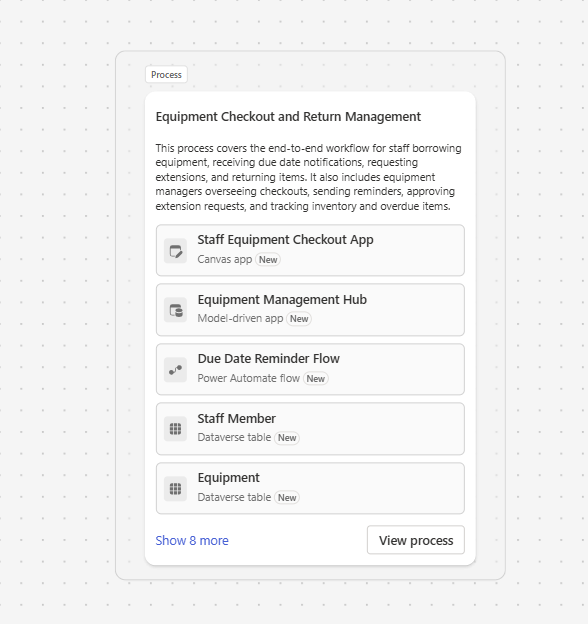Click Dataverse table subtitle under Staff Member

[x=234, y=437]
